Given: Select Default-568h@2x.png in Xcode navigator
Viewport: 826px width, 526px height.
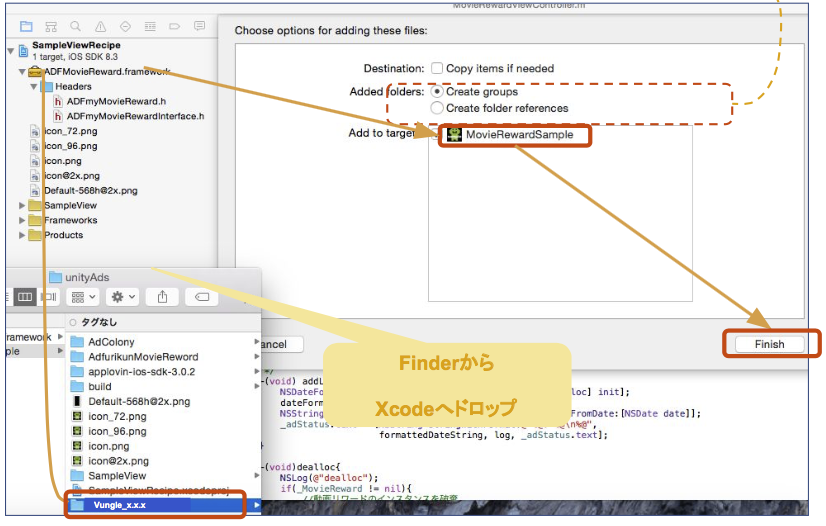Looking at the screenshot, I should [91, 191].
